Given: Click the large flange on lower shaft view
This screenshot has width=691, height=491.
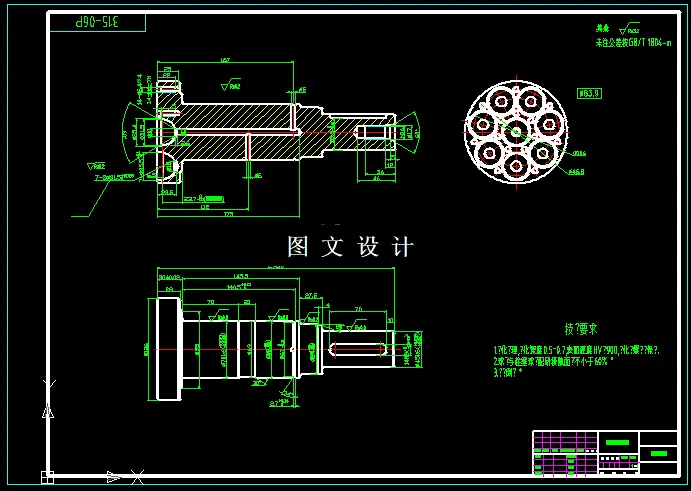Looking at the screenshot, I should point(169,349).
